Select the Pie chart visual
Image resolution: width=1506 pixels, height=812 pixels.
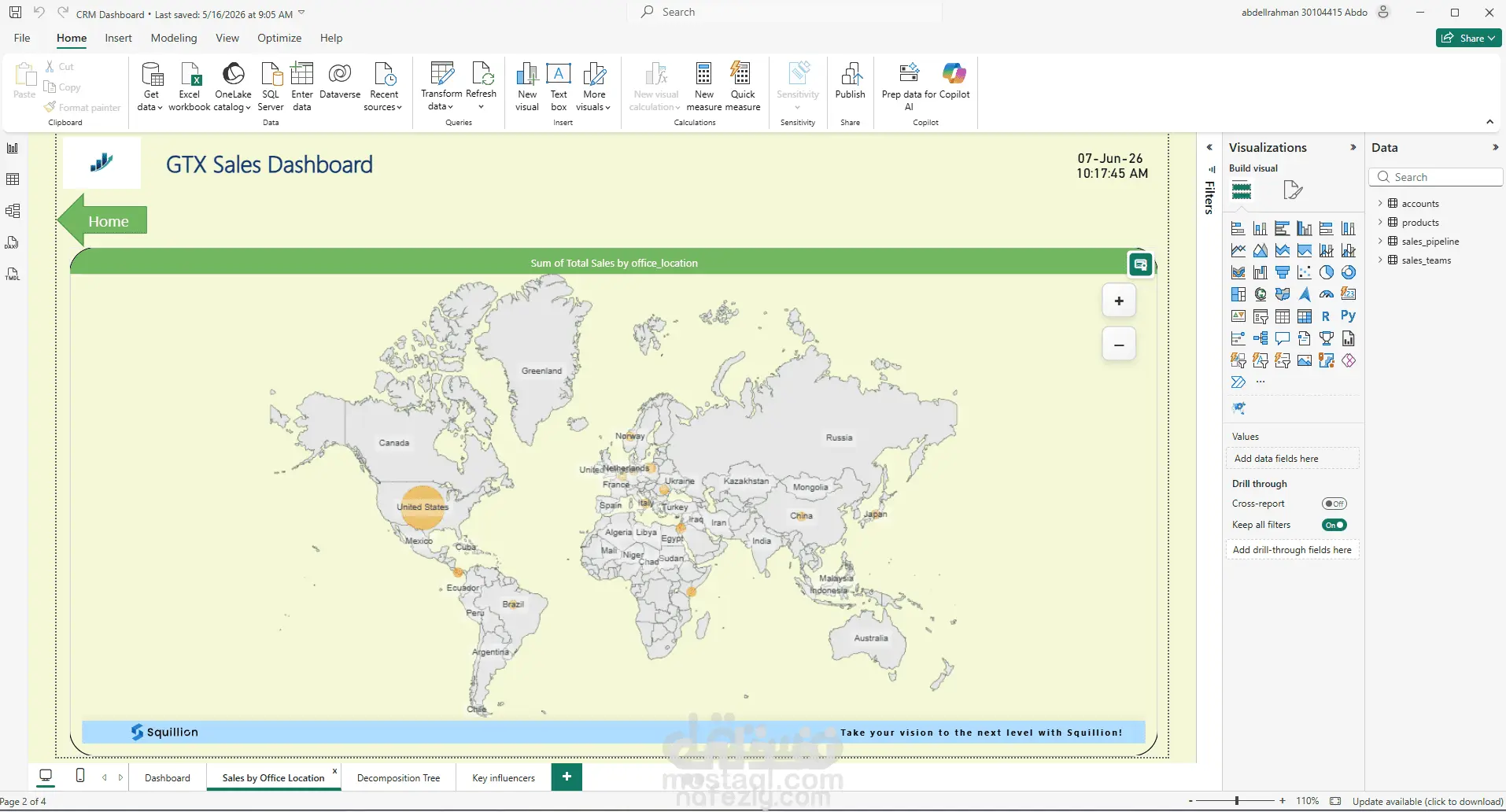click(1327, 272)
